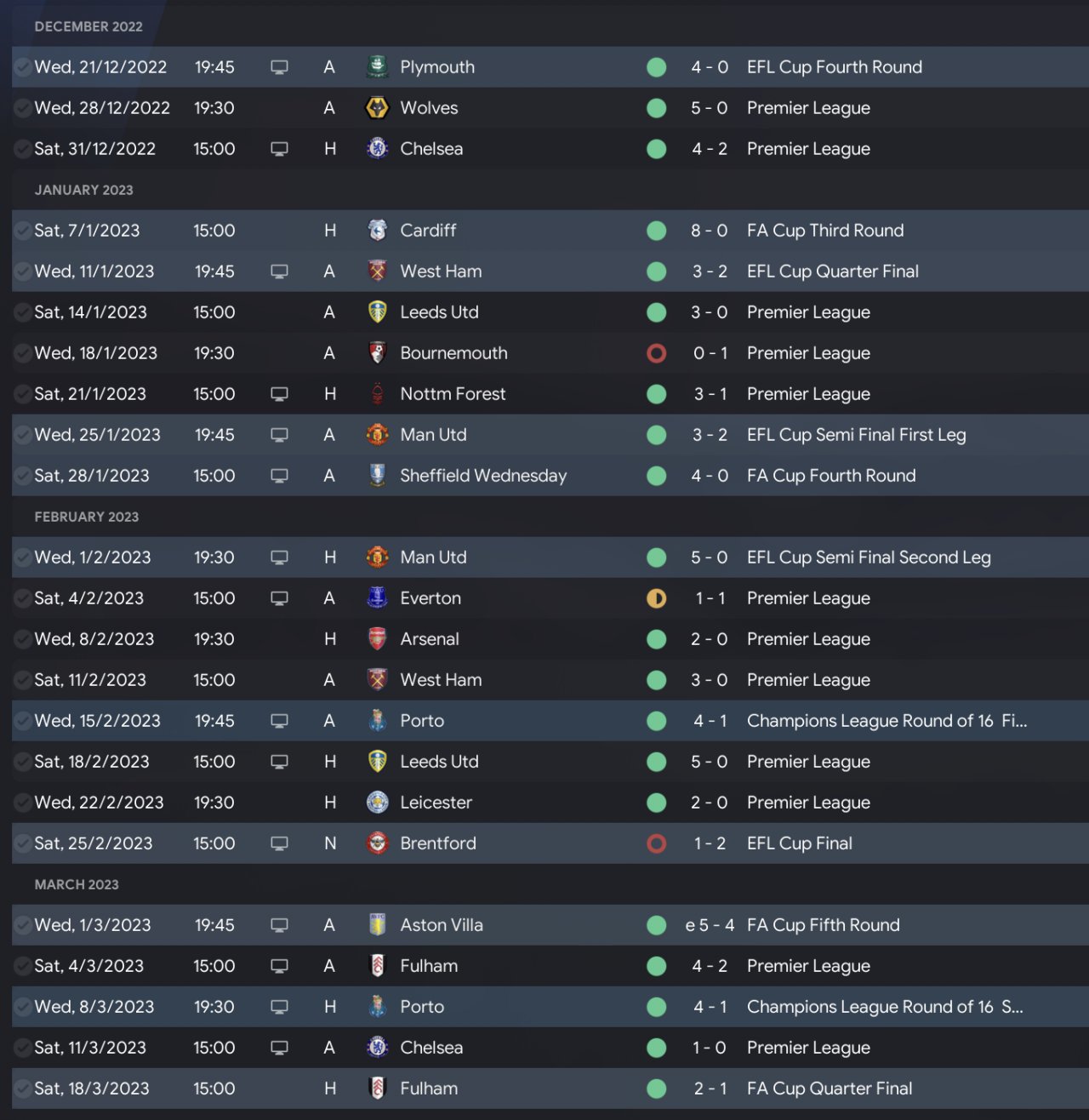Viewport: 1089px width, 1120px height.
Task: Click Cardiff club crest icon
Action: point(377,231)
